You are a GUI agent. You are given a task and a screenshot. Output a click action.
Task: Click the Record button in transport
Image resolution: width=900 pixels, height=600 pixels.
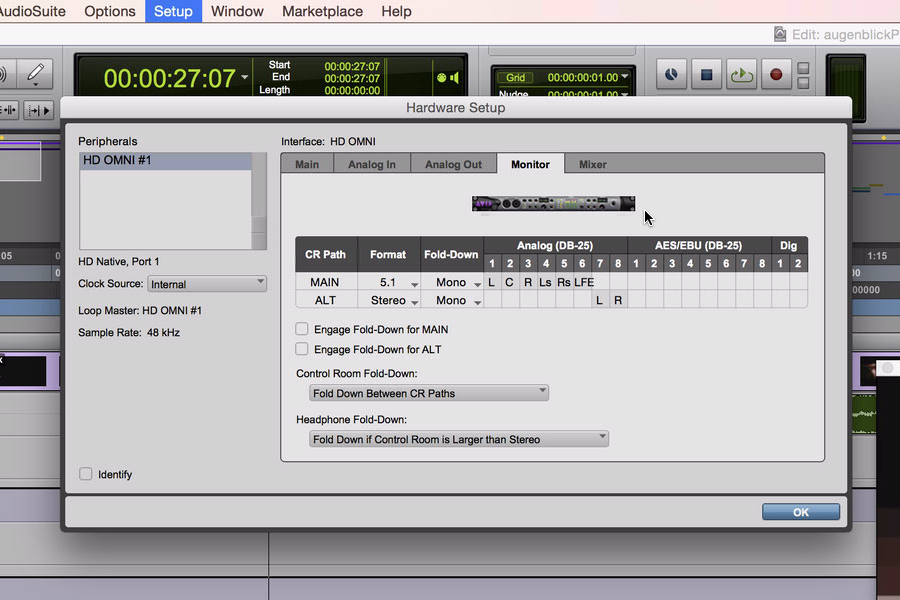[x=775, y=74]
